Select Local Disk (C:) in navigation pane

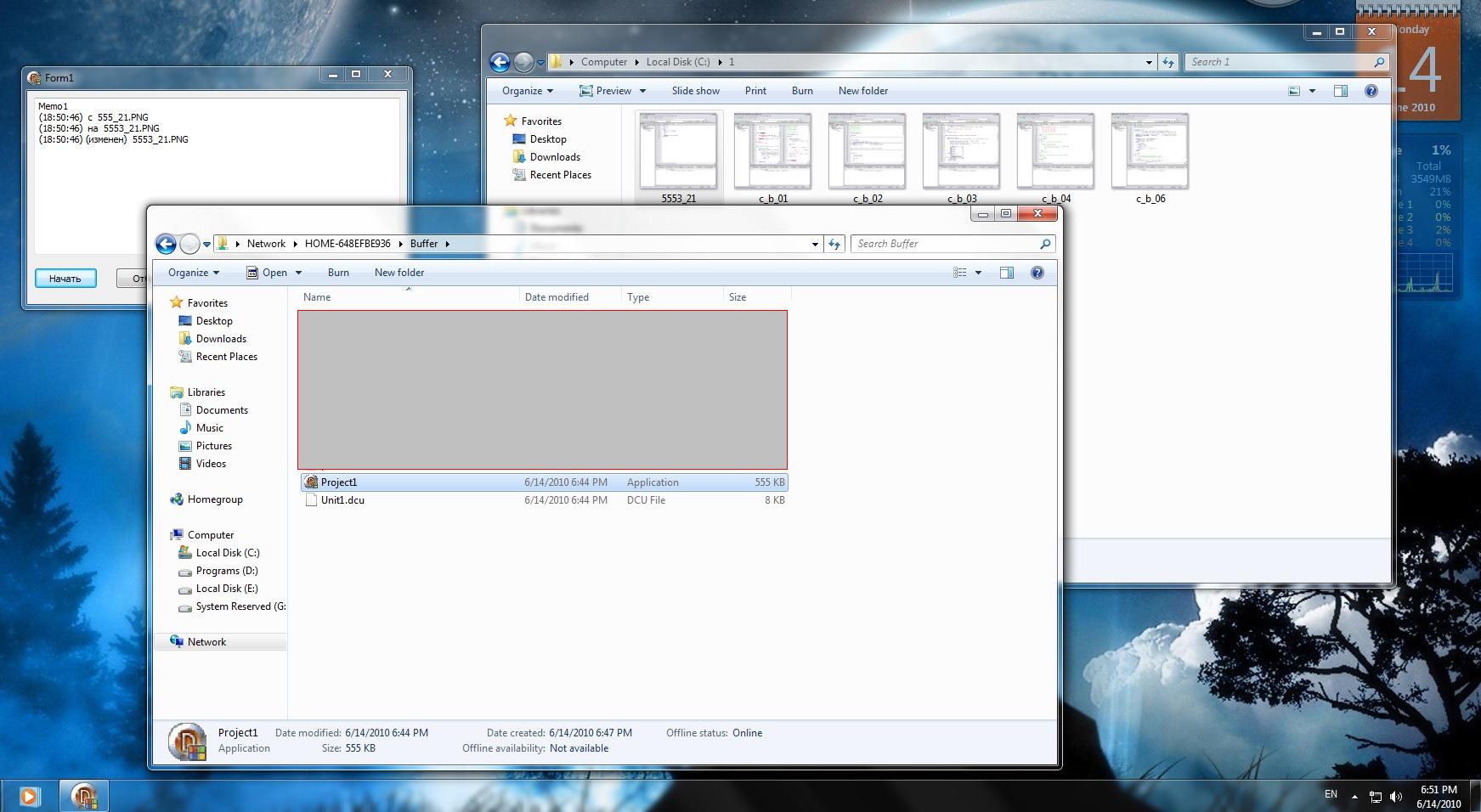pos(227,553)
